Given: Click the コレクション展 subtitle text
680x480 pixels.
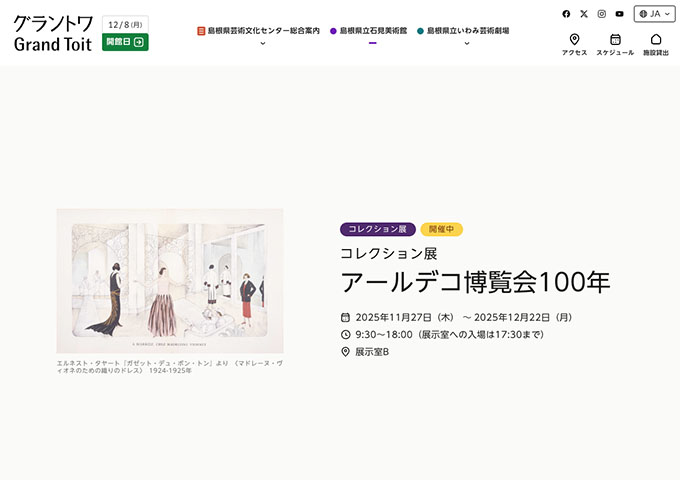Looking at the screenshot, I should pyautogui.click(x=389, y=253).
